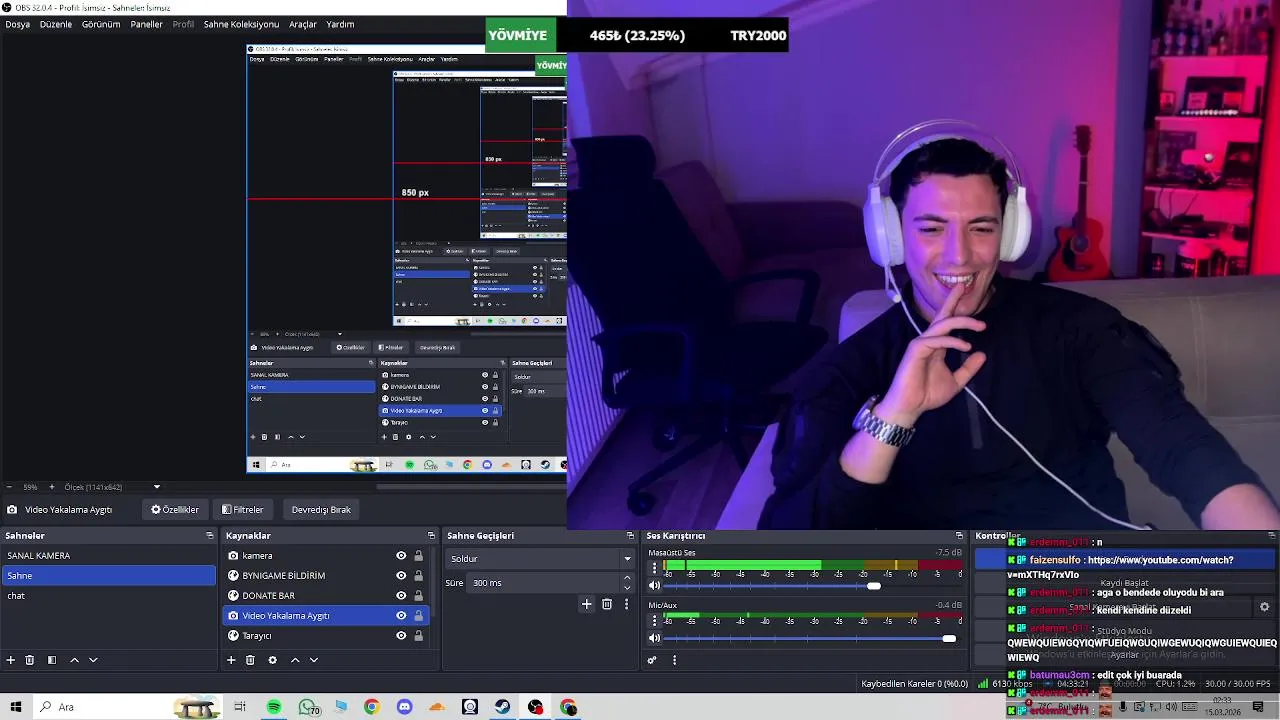Hide the BYNIGAME BİLDİRİM source
Viewport: 1280px width, 720px height.
pyautogui.click(x=401, y=576)
